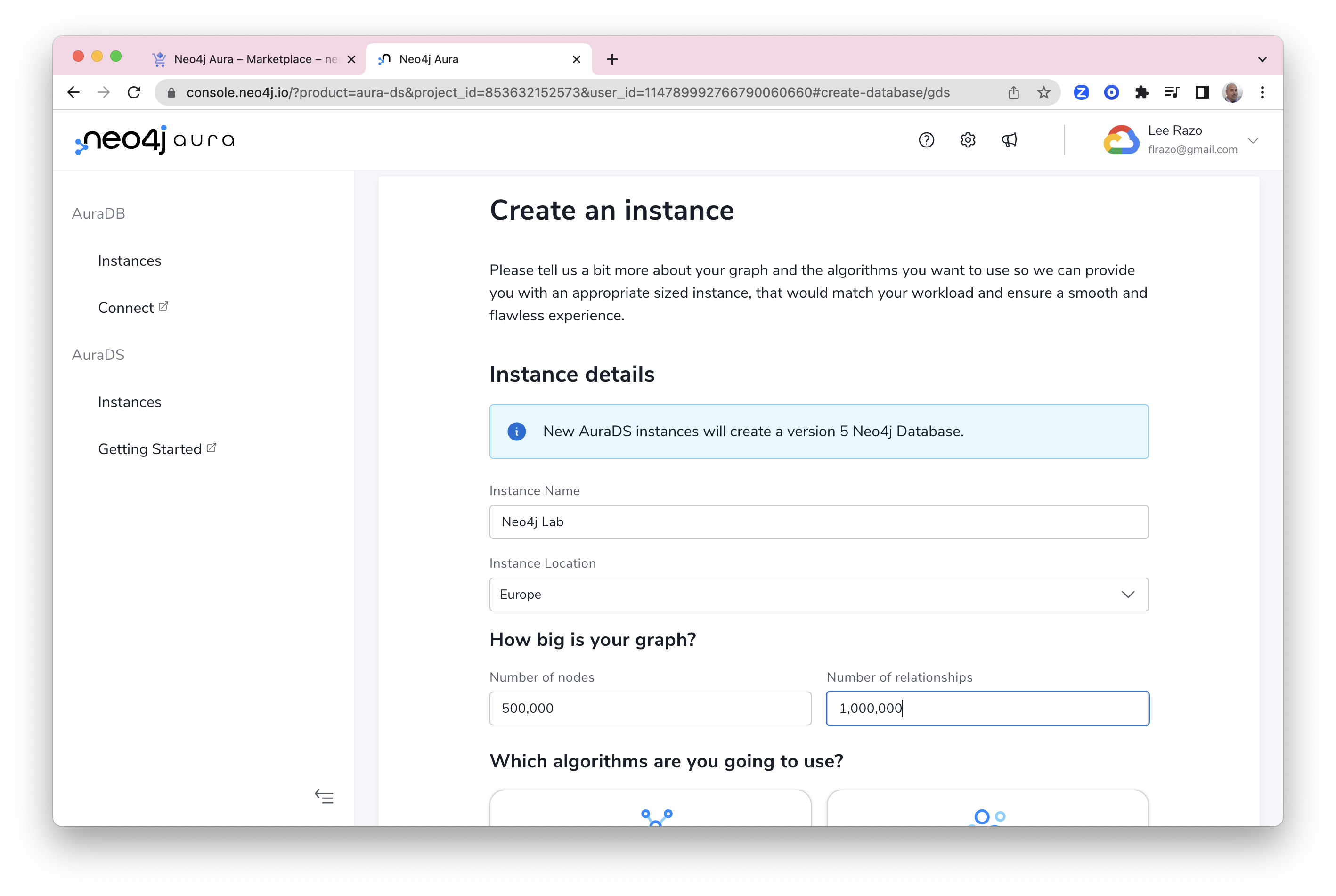This screenshot has height=896, width=1336.
Task: Bookmark the page with the star icon
Action: tap(1043, 93)
